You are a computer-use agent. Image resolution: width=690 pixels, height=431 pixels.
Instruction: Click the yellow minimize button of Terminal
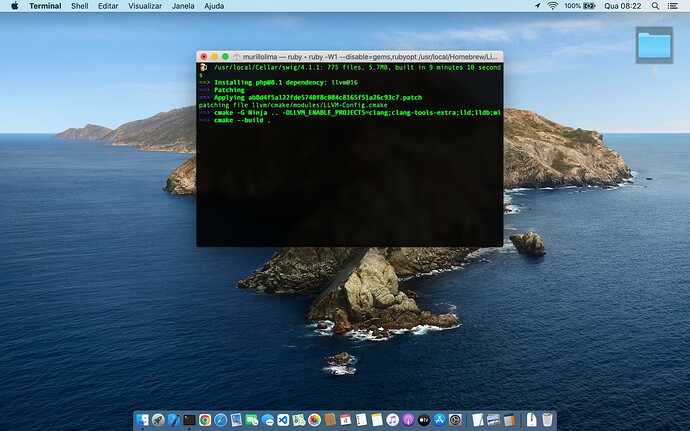click(x=214, y=57)
